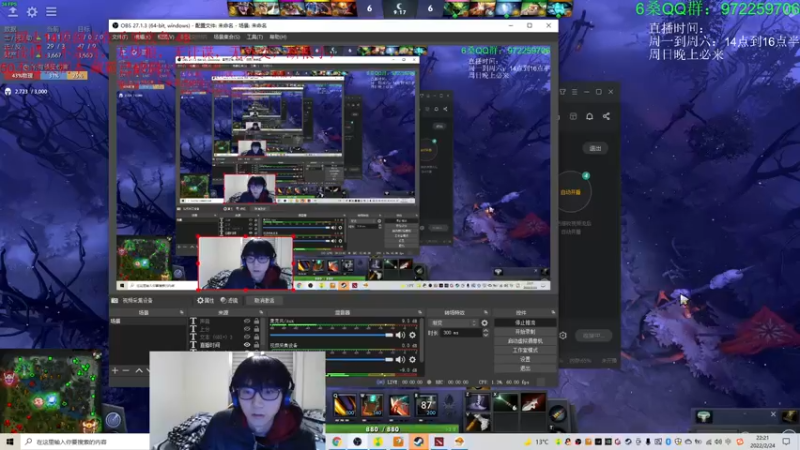Use the axe item in lower inventory row
Viewport: 800px width, 450px height.
[478, 422]
